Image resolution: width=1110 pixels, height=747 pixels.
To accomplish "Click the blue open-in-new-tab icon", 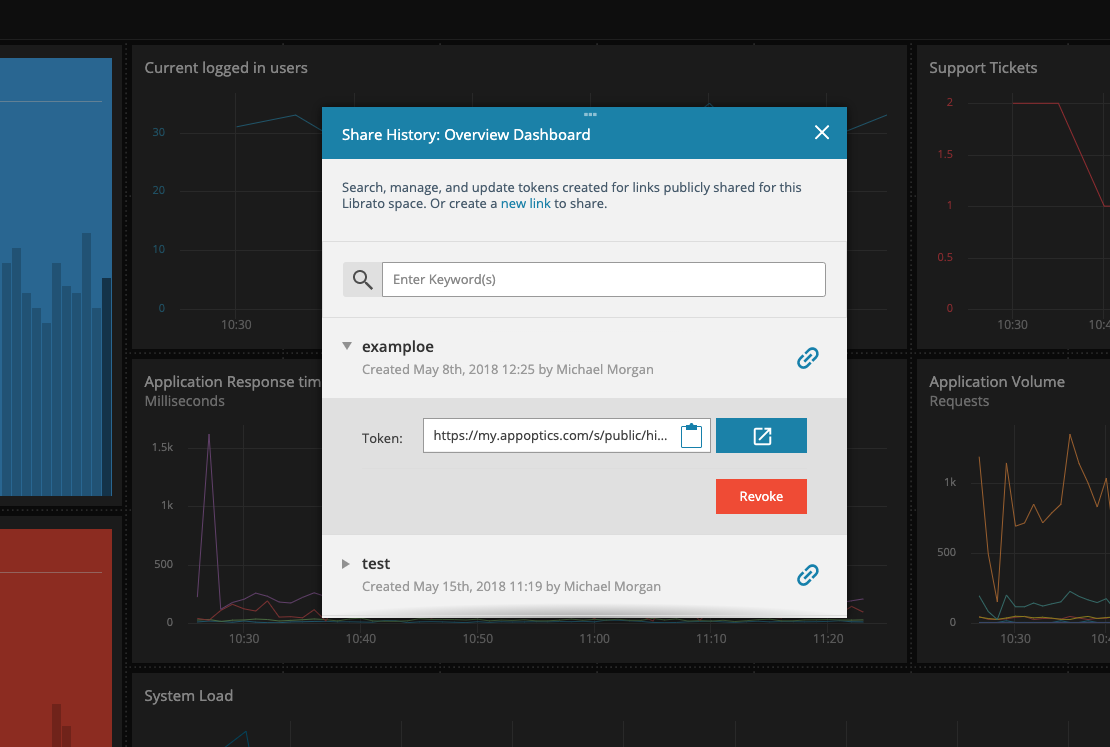I will (761, 435).
